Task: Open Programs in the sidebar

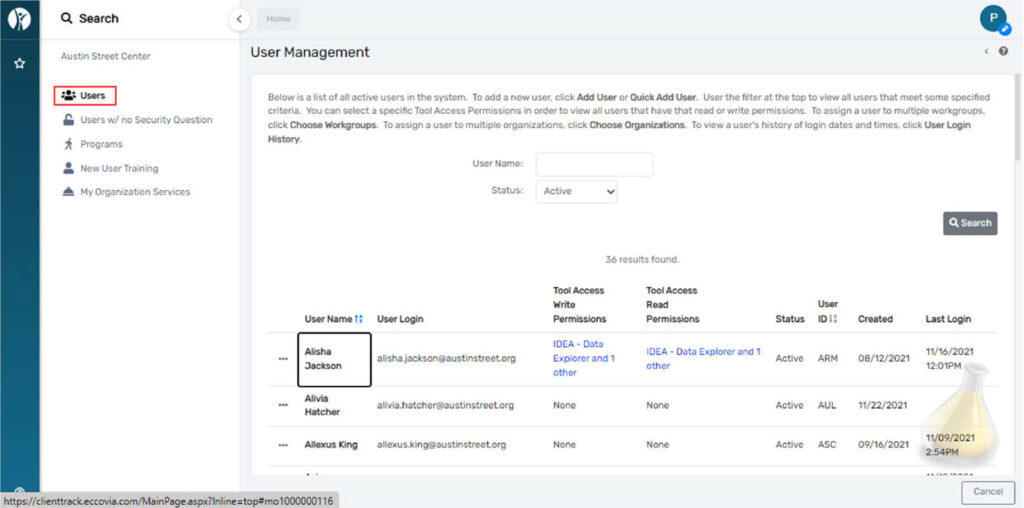Action: 101,144
